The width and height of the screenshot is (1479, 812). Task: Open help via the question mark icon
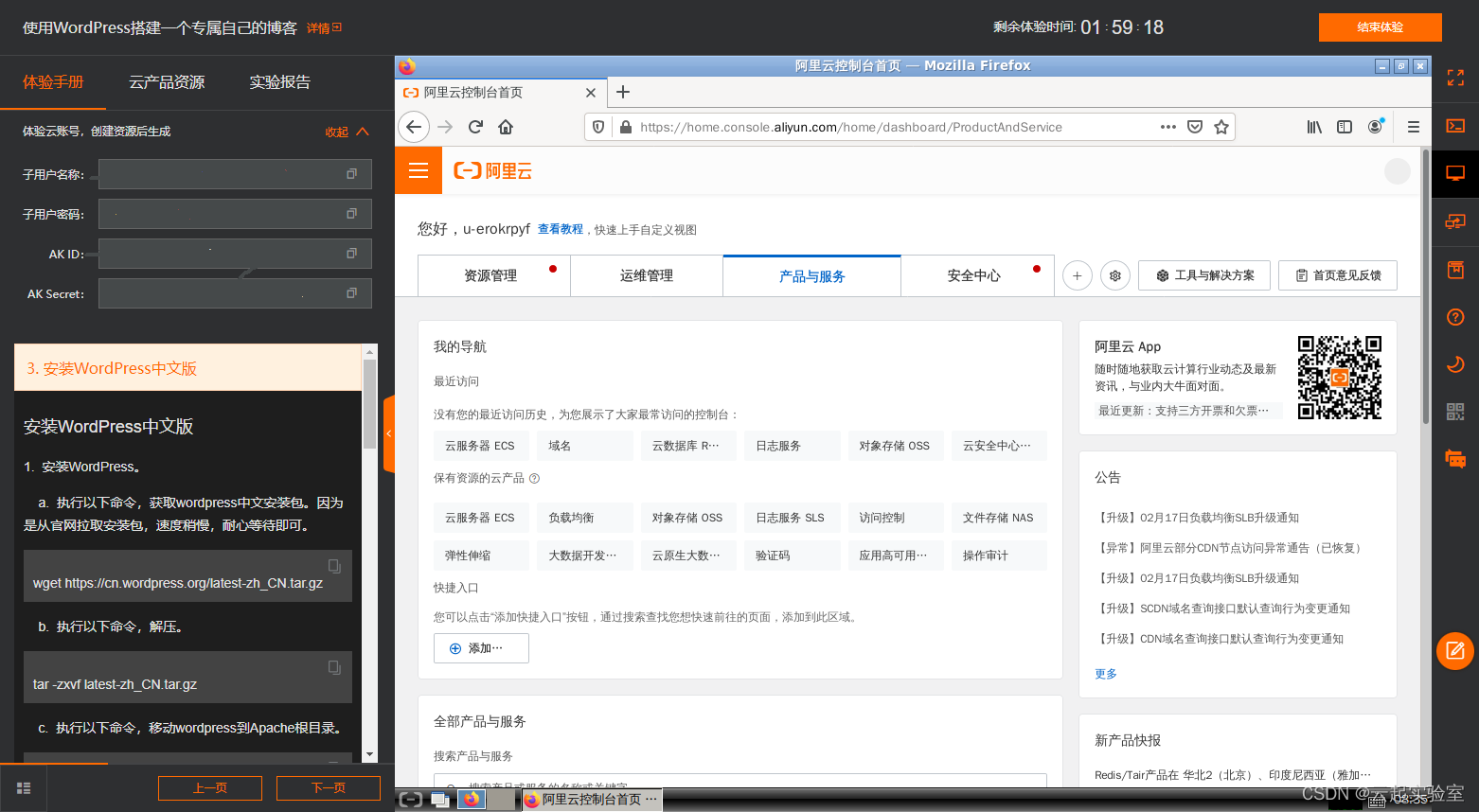(x=1455, y=317)
